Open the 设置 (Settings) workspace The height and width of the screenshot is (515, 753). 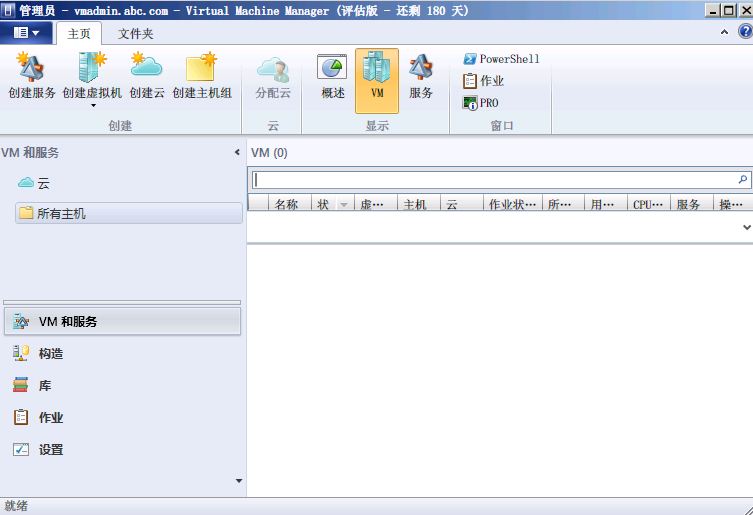coord(122,450)
